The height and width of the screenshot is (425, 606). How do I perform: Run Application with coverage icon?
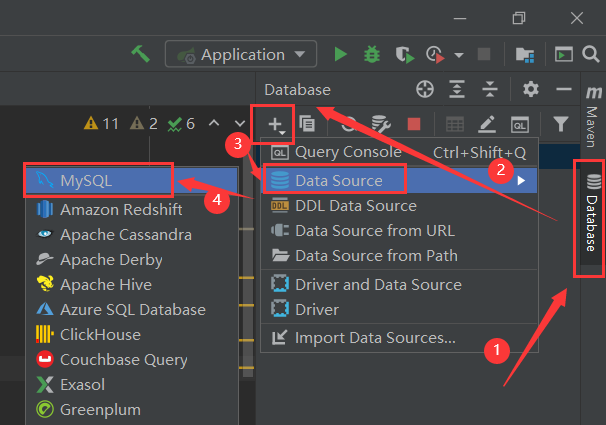(x=404, y=54)
